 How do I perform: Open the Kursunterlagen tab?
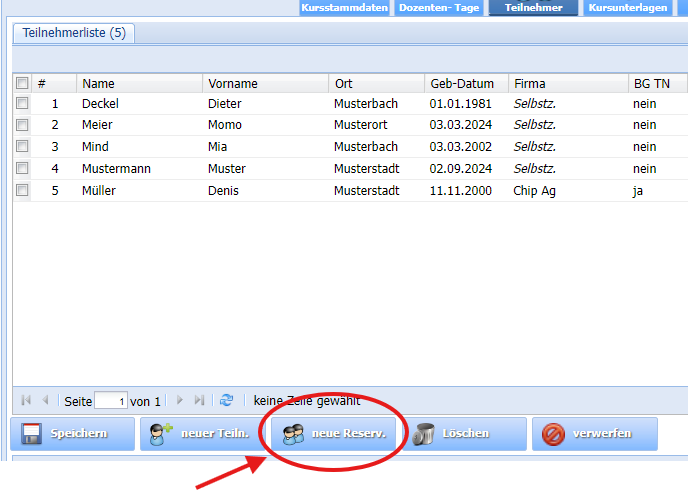tap(629, 8)
